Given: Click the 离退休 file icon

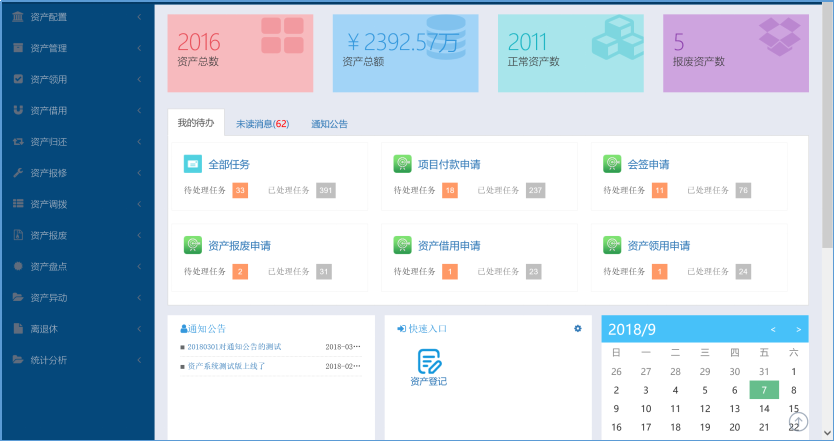Looking at the screenshot, I should [18, 328].
